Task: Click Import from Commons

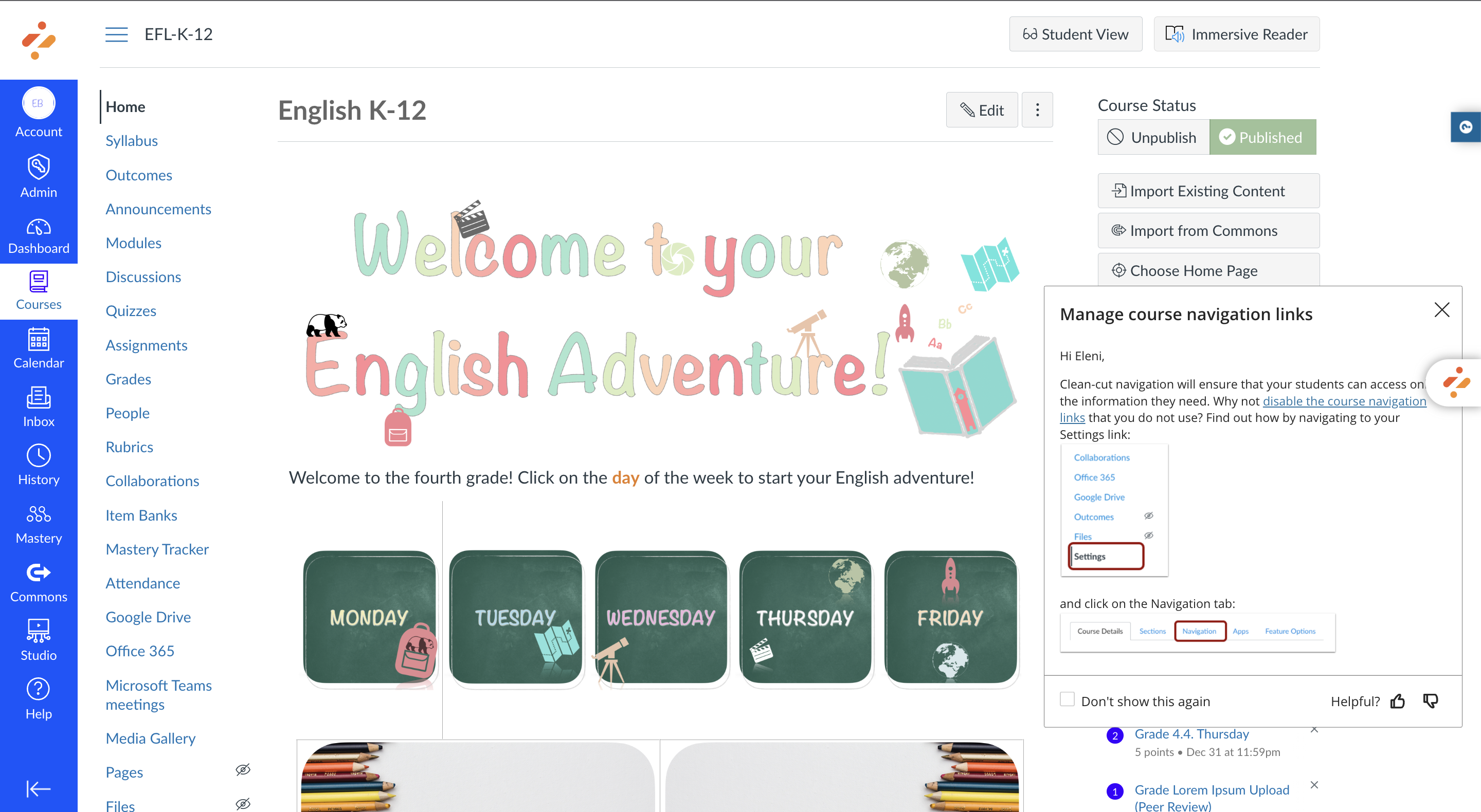Action: [1208, 230]
